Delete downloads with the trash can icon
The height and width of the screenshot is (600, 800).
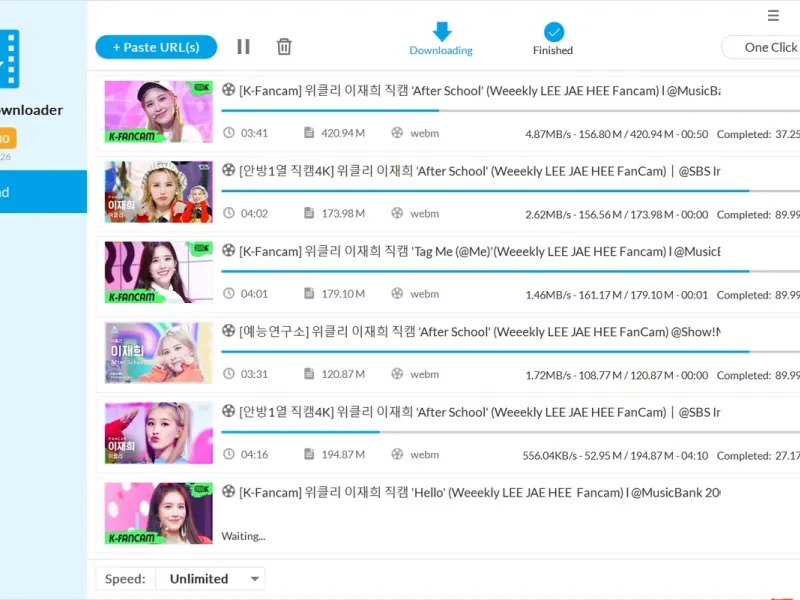(284, 46)
